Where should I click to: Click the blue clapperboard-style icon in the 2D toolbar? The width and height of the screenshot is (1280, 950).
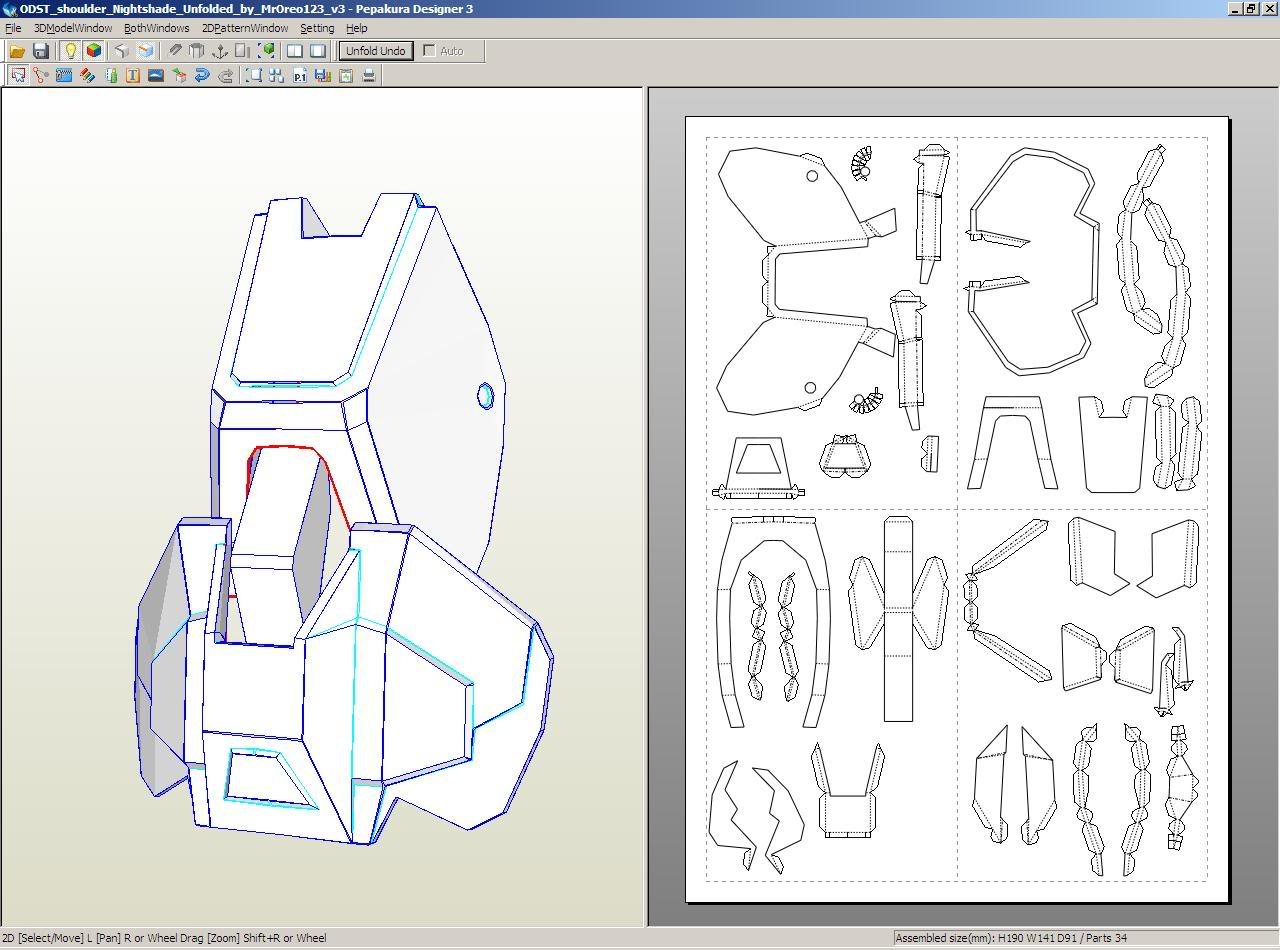pyautogui.click(x=64, y=75)
